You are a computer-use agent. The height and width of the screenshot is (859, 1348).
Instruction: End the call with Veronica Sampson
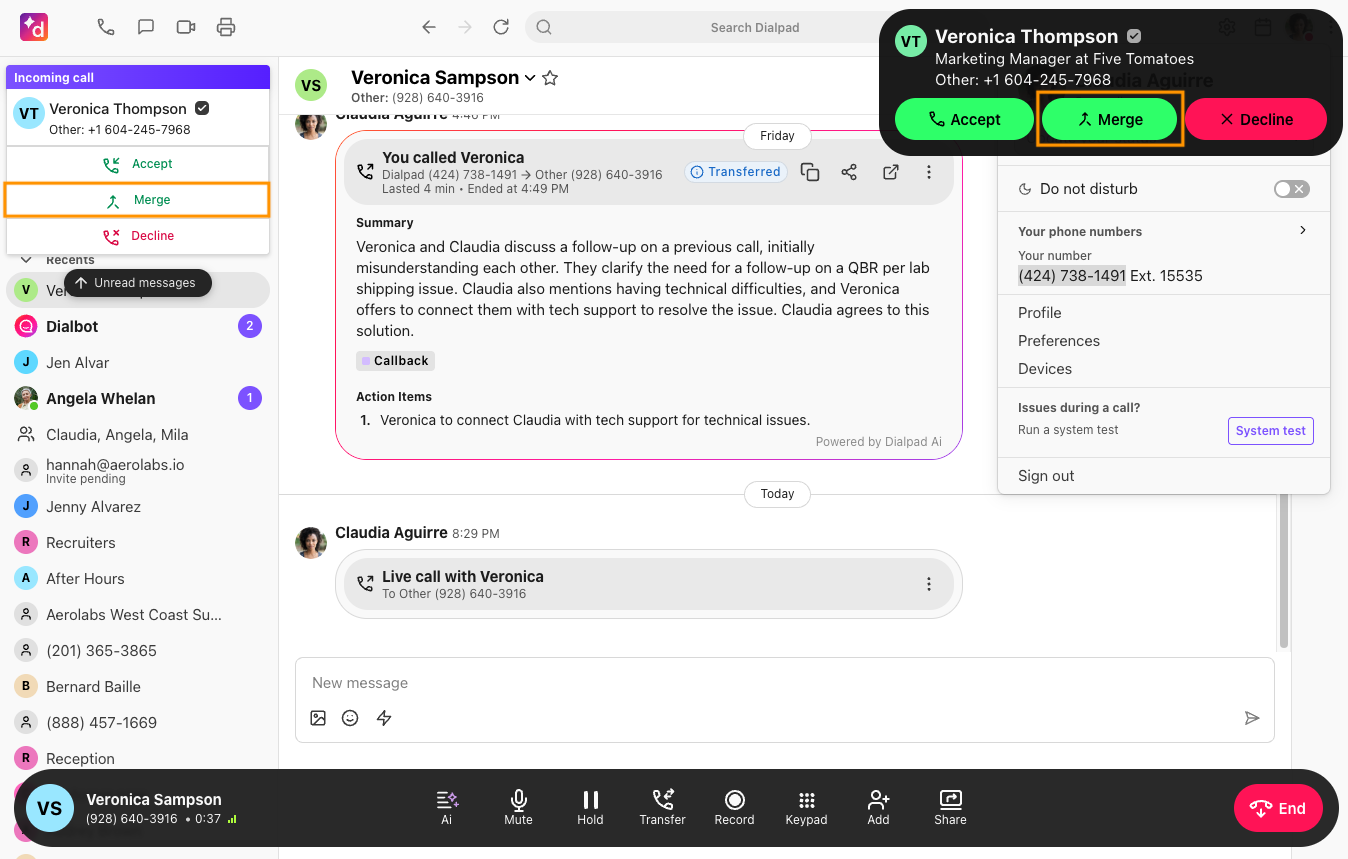pyautogui.click(x=1278, y=808)
